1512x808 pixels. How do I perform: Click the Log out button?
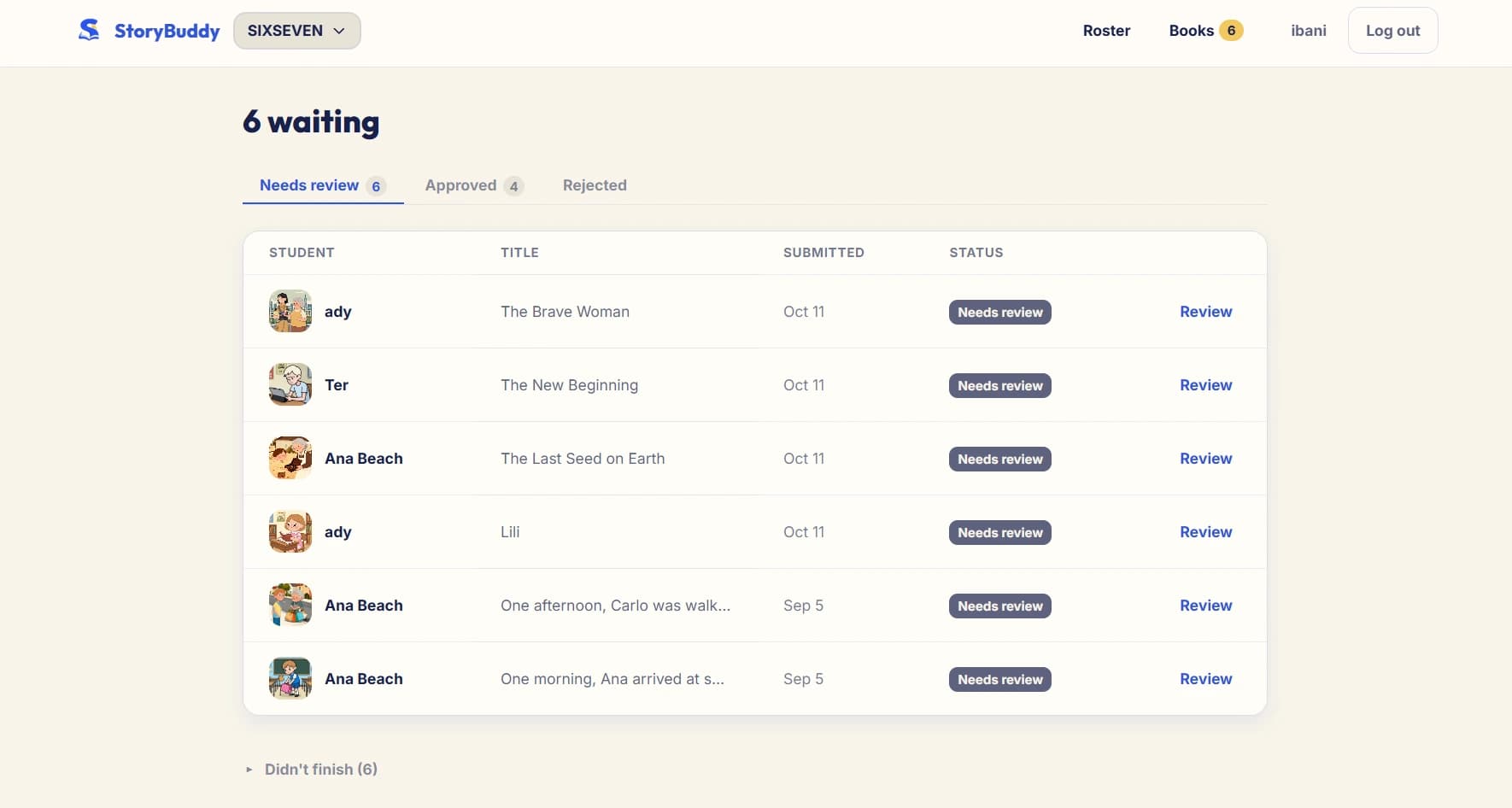point(1392,31)
